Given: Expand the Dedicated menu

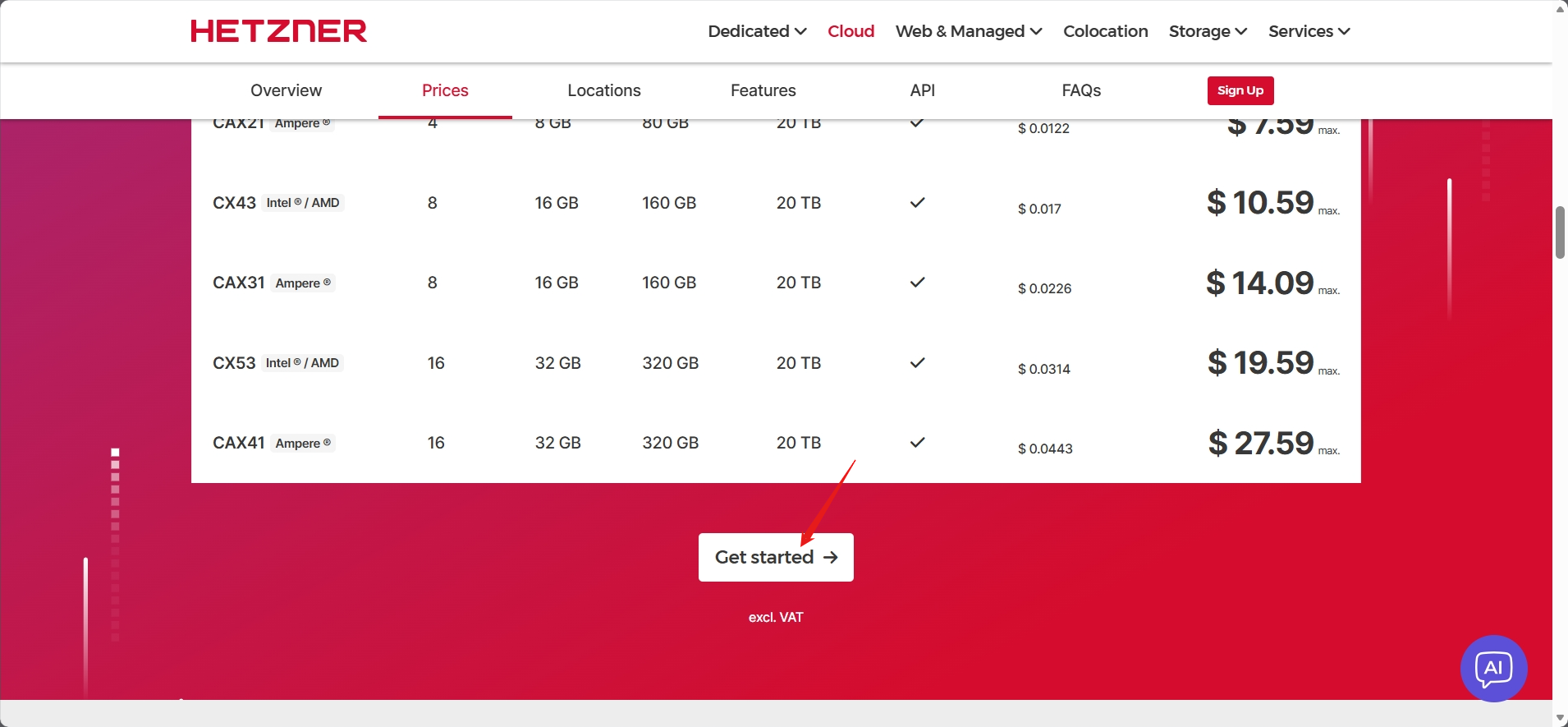Looking at the screenshot, I should pos(757,31).
